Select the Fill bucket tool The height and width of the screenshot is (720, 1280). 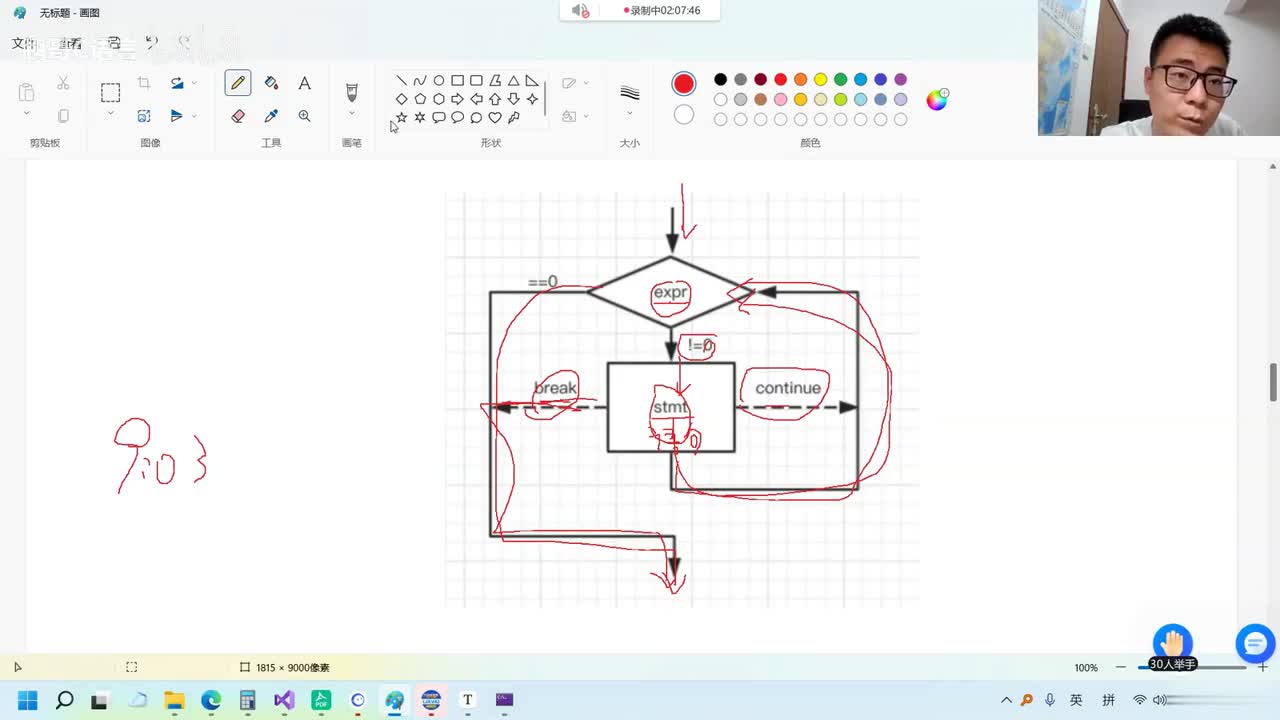271,83
